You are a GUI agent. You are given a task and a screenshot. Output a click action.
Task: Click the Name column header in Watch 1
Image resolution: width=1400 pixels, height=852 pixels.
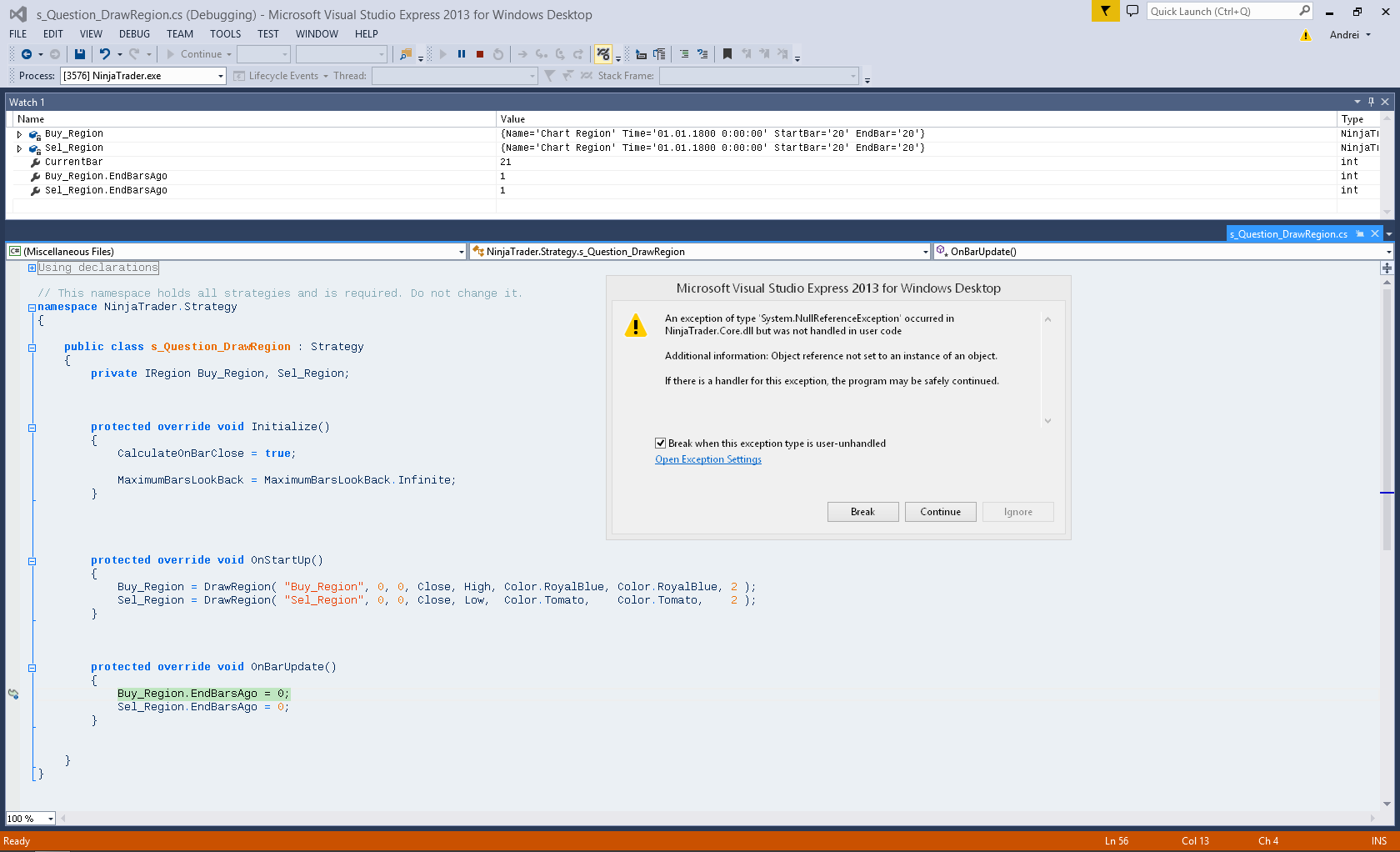[x=254, y=119]
